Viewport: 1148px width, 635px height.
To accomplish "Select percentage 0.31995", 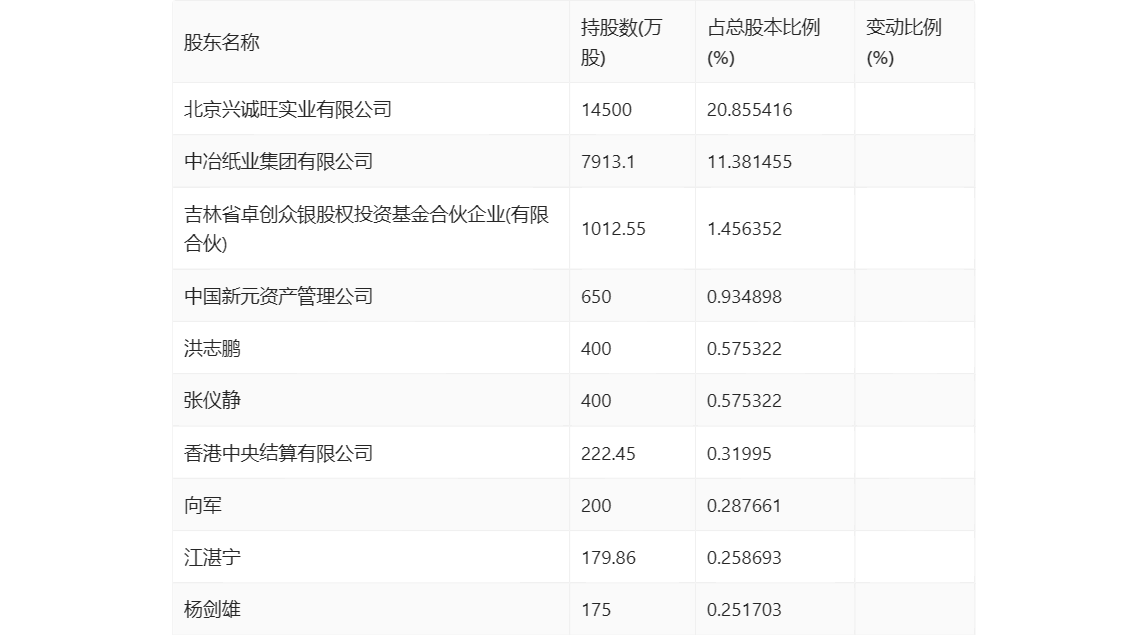I will [739, 454].
